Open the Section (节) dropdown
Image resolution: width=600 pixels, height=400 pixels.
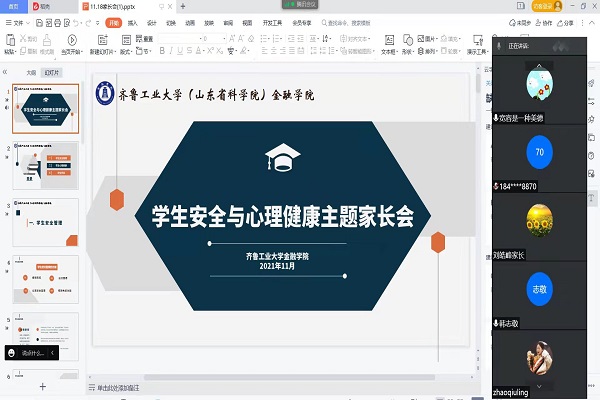pos(144,51)
